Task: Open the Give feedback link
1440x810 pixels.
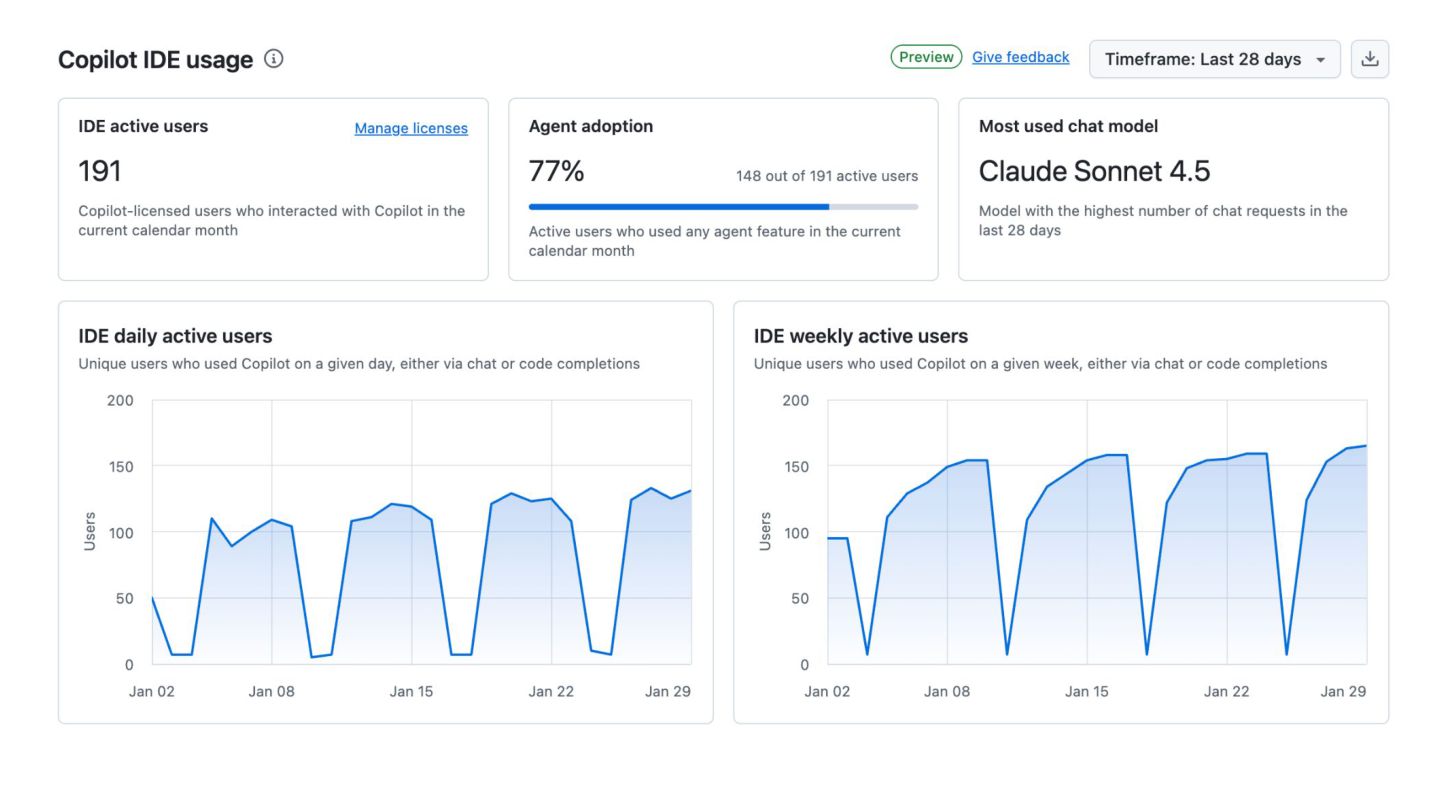Action: (1020, 57)
